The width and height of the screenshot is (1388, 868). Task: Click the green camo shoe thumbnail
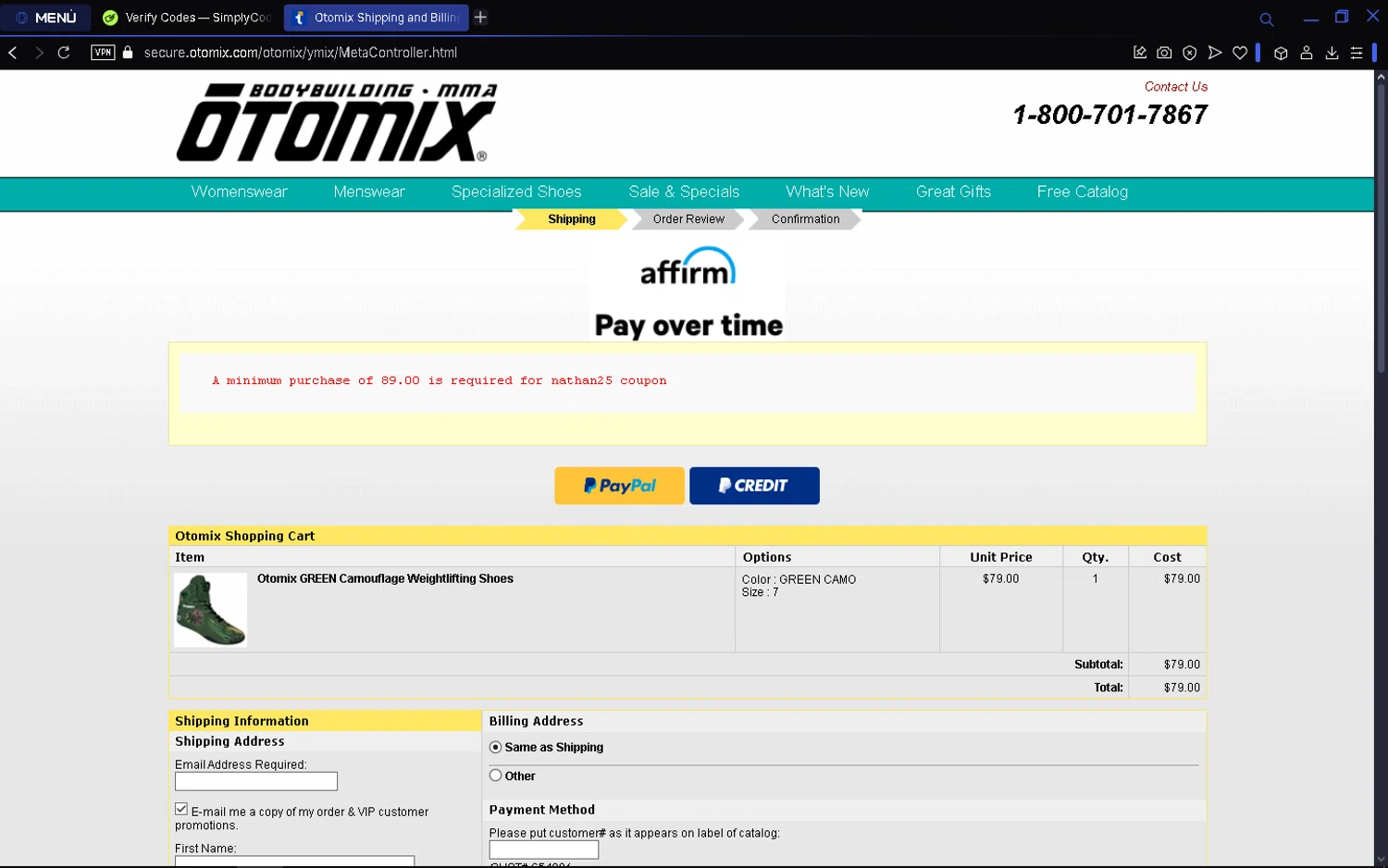click(x=211, y=610)
